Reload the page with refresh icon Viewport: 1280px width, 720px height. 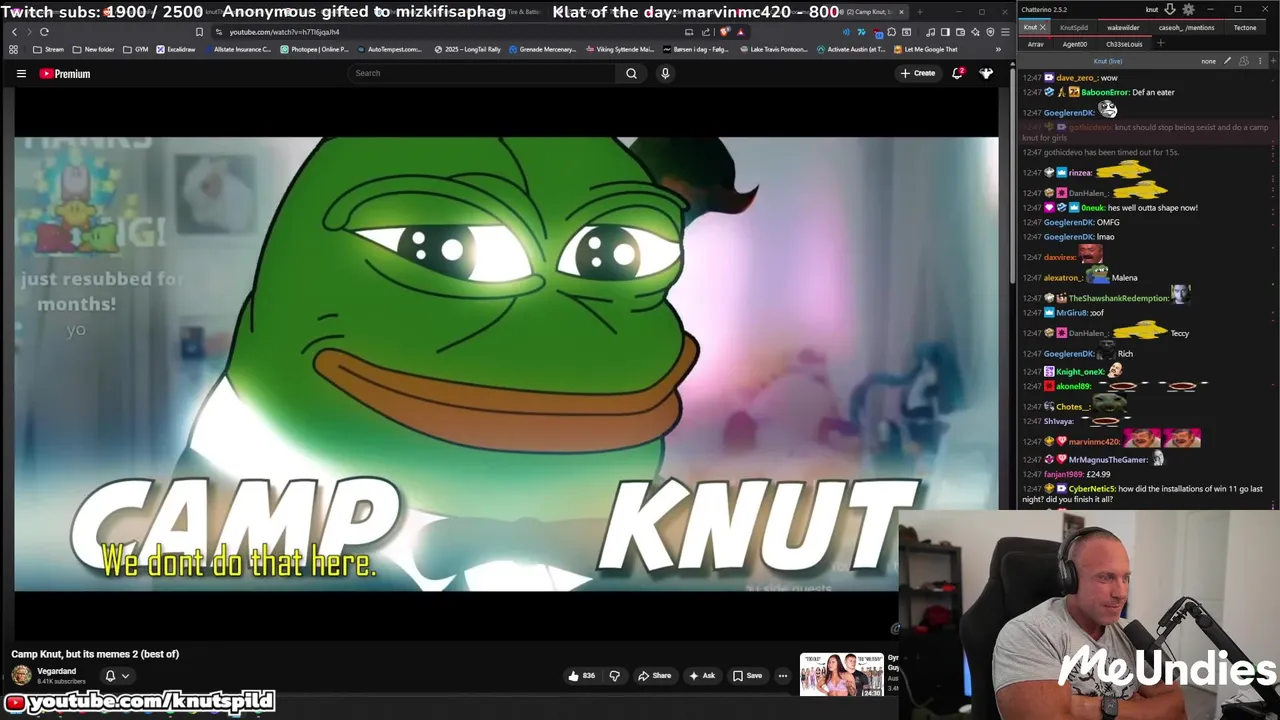click(44, 32)
